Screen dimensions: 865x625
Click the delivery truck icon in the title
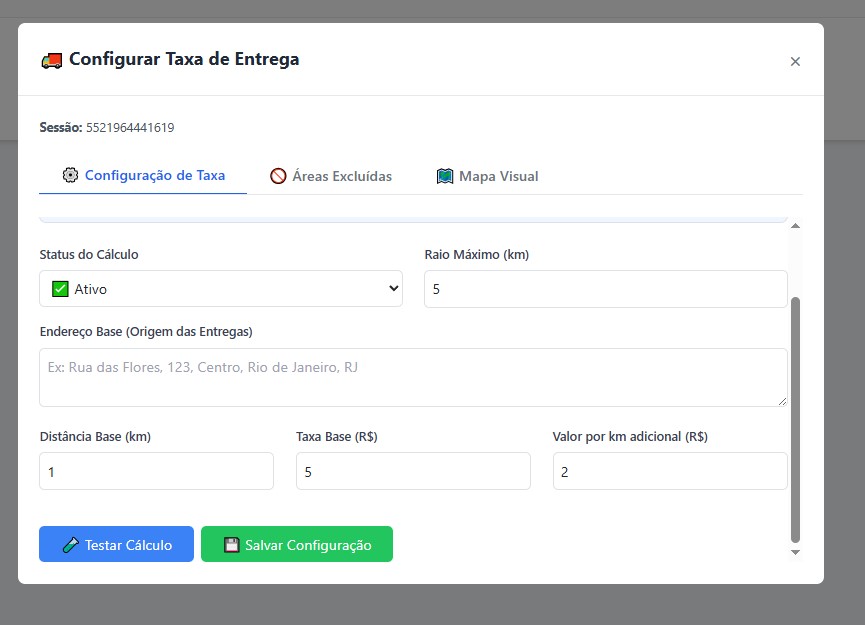point(51,60)
